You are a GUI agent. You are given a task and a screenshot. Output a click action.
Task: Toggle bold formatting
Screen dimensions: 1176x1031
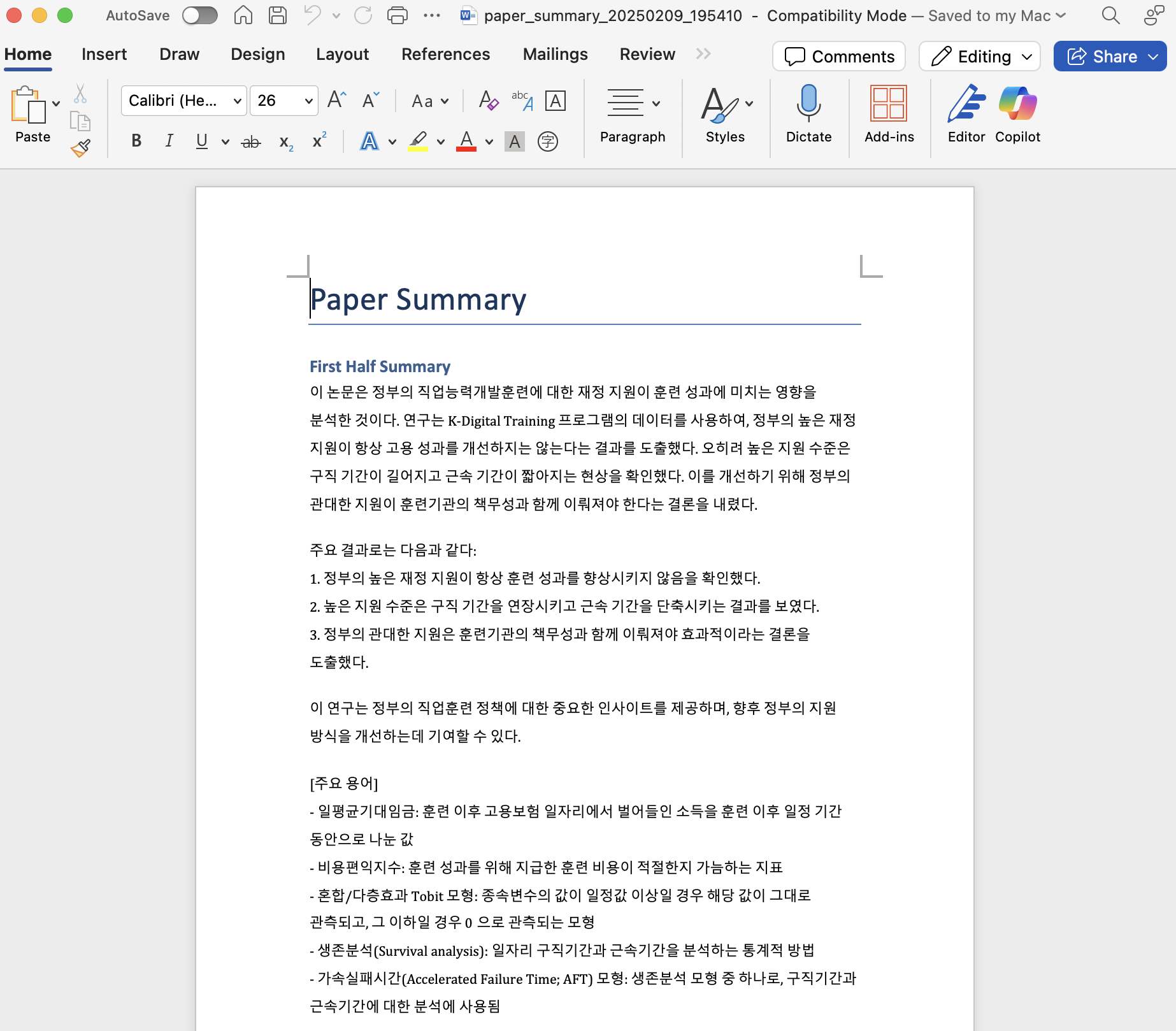tap(136, 141)
